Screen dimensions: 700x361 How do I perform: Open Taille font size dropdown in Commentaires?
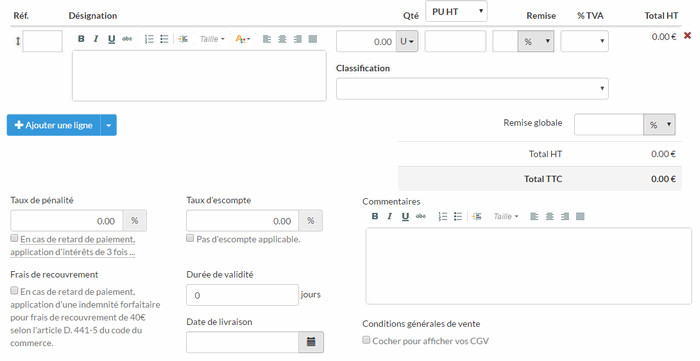506,216
